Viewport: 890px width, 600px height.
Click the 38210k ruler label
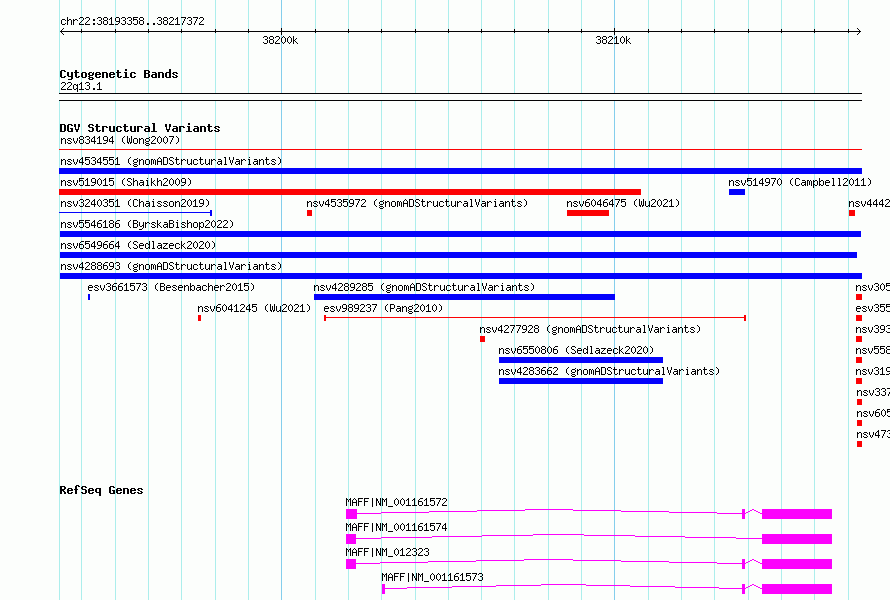click(613, 40)
